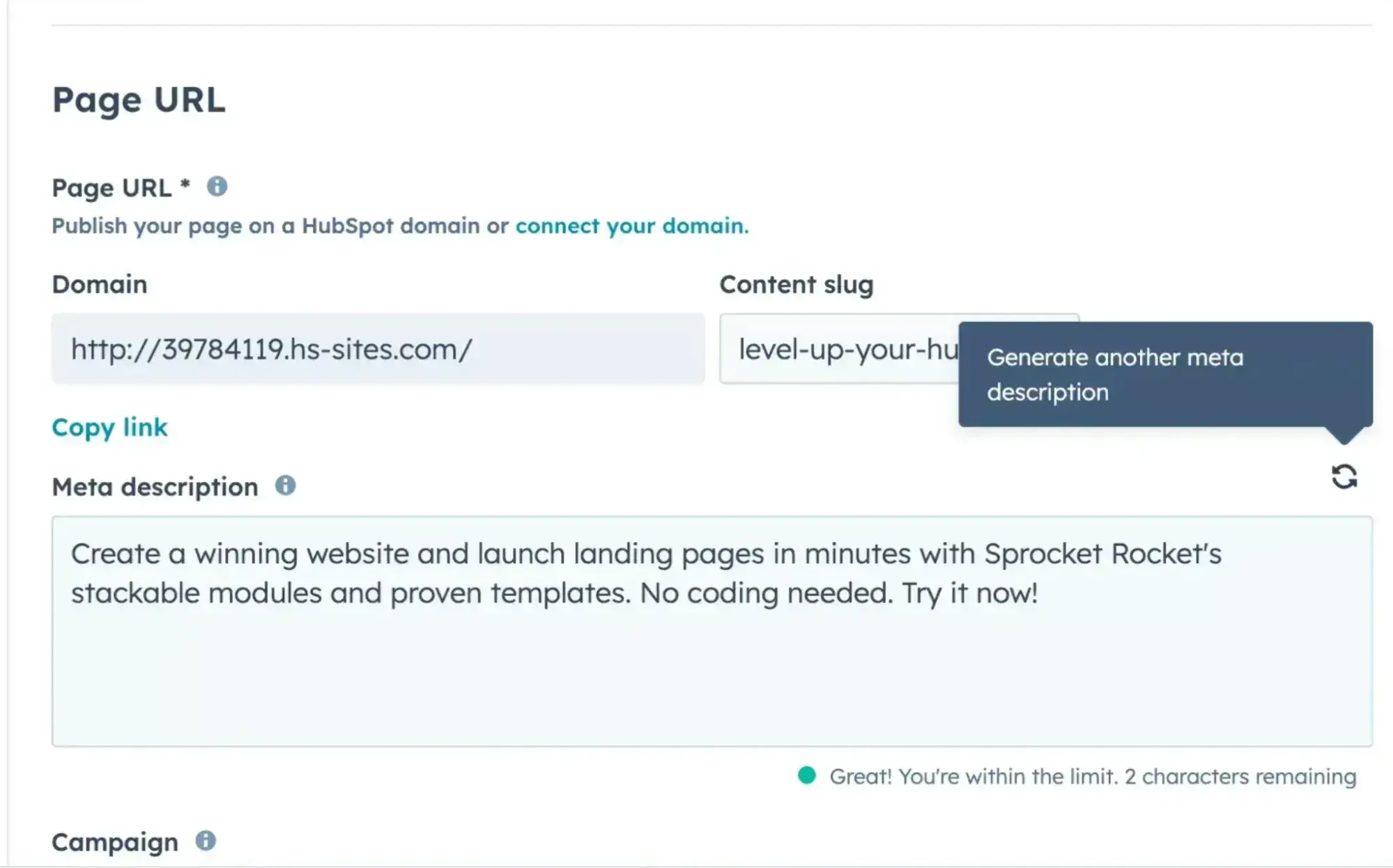Open the Campaign info tooltip icon

206,842
